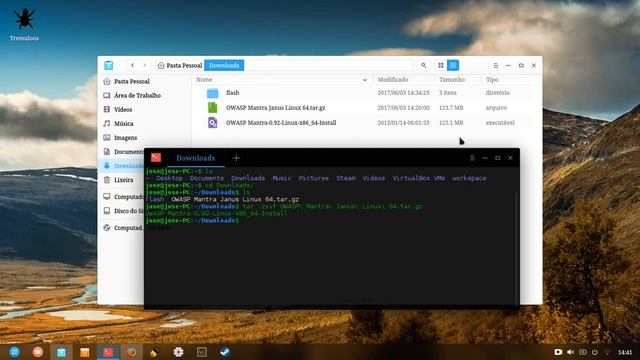Select the flash folder icon

[x=213, y=93]
